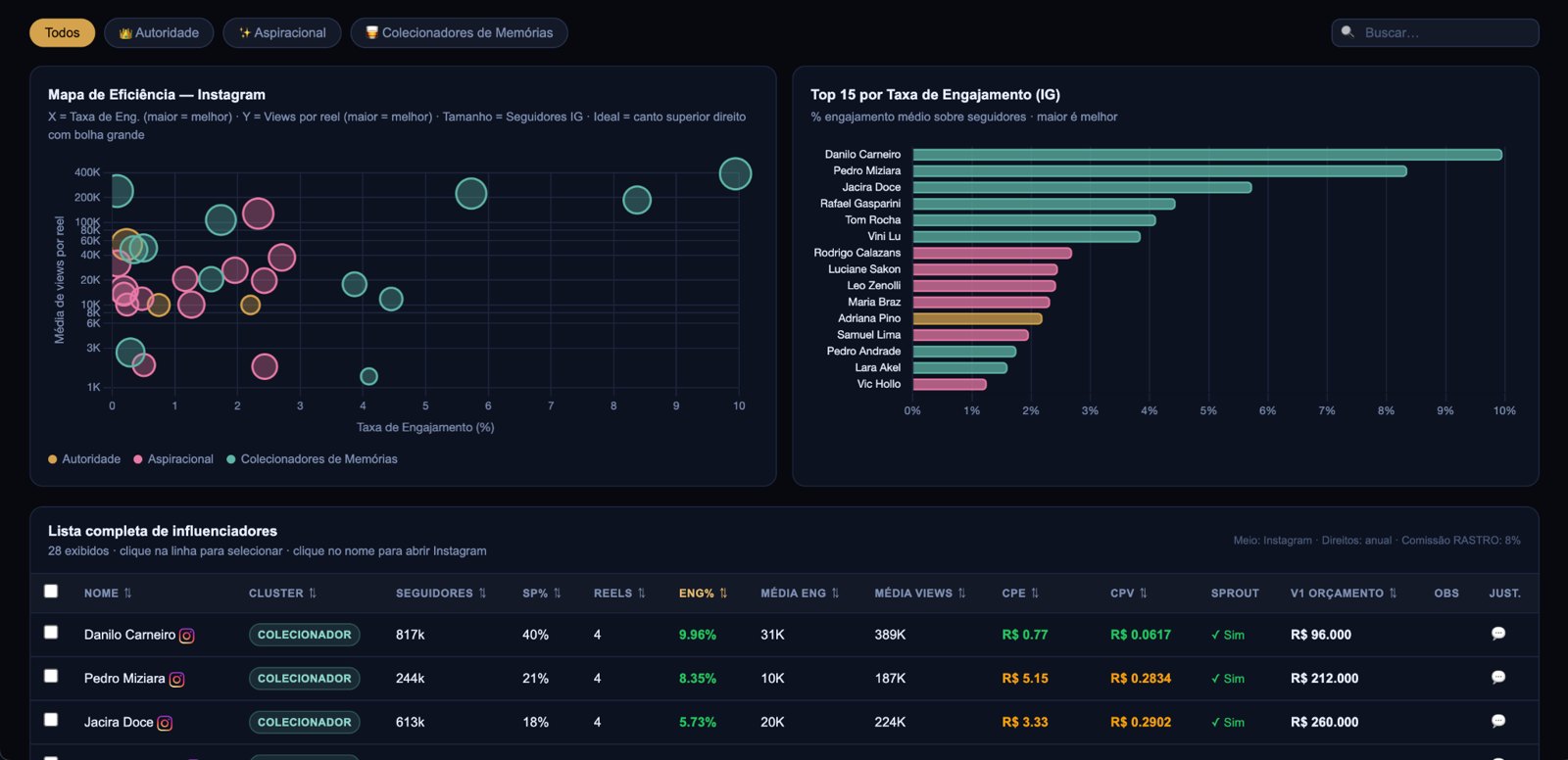
Task: Click the 817k followers cell
Action: [410, 635]
